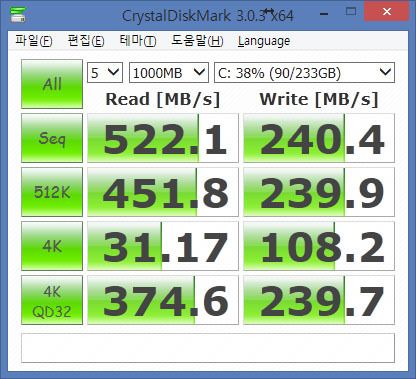The width and height of the screenshot is (416, 379).
Task: Expand the C: drive selection dropdown
Action: click(x=304, y=72)
